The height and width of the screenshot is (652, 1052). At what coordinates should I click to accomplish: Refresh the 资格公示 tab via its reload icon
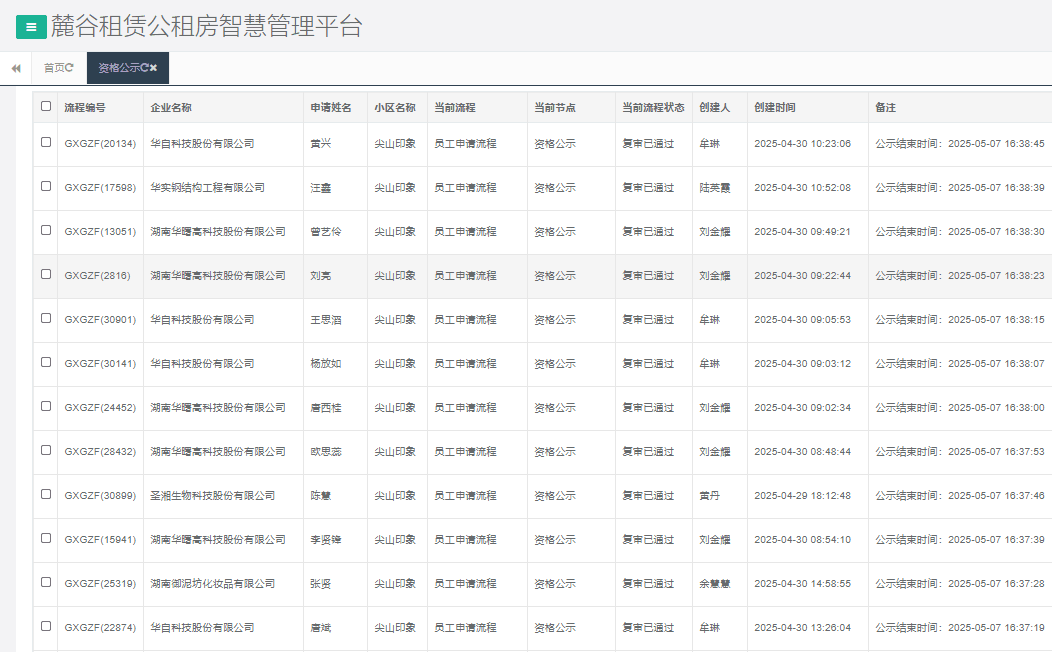pyautogui.click(x=145, y=69)
